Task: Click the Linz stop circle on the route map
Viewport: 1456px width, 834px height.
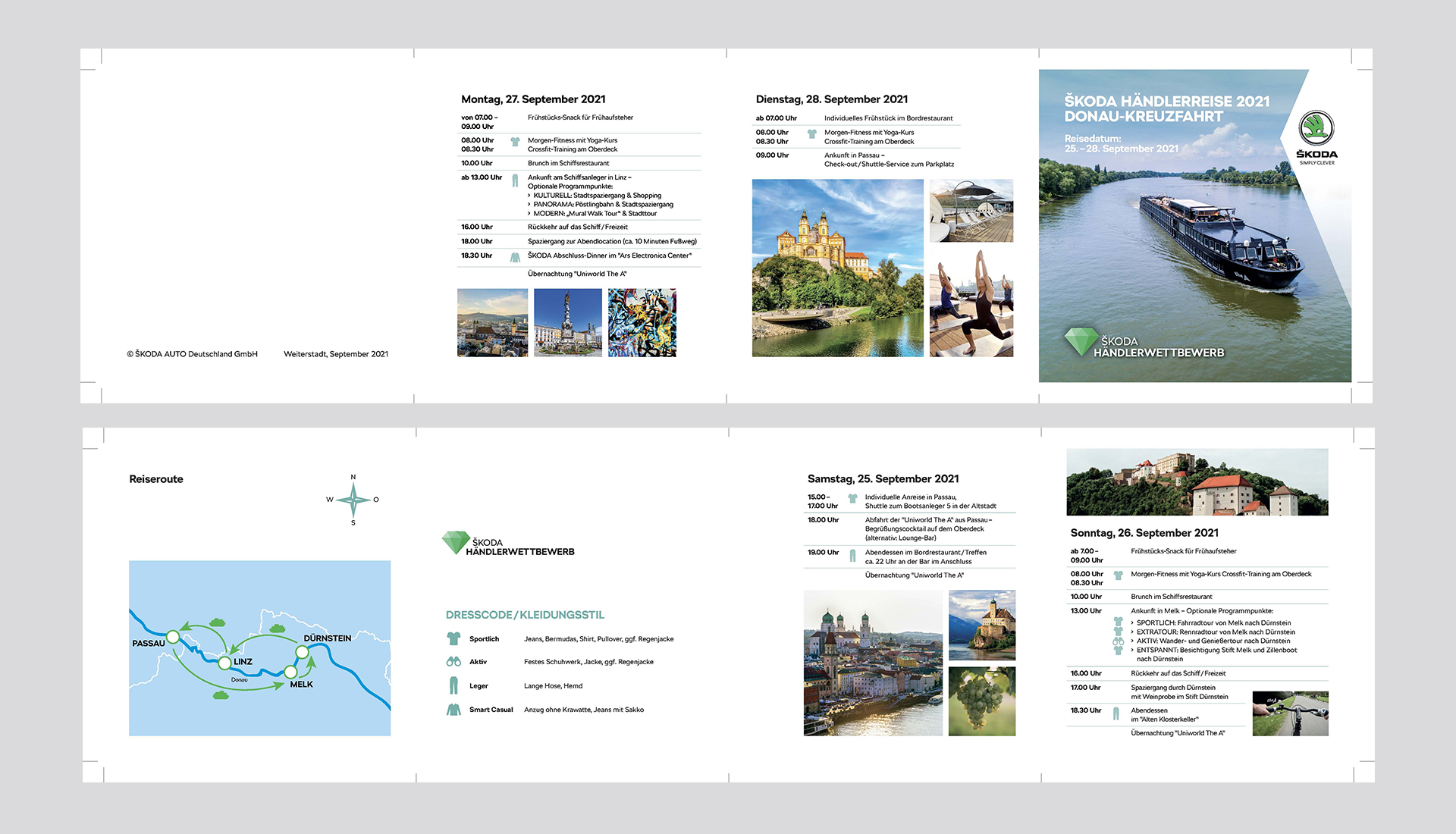Action: pos(224,663)
